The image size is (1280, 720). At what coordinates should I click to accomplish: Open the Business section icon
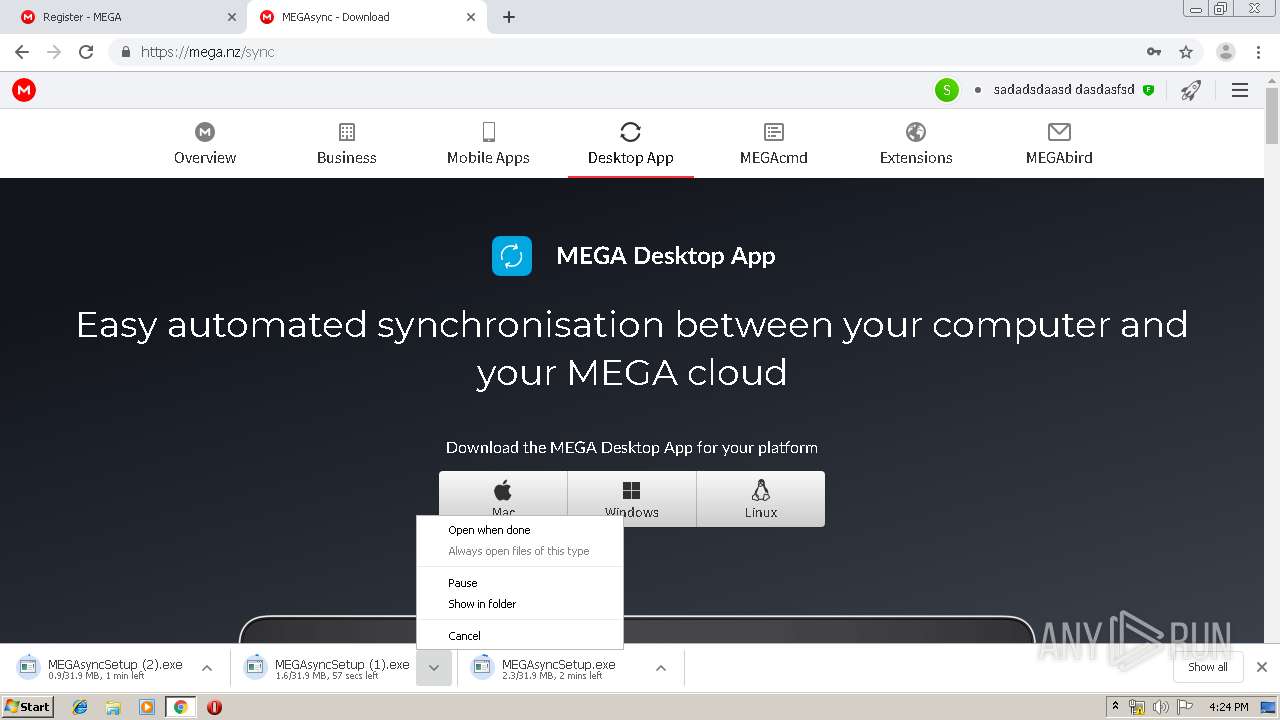pyautogui.click(x=347, y=132)
